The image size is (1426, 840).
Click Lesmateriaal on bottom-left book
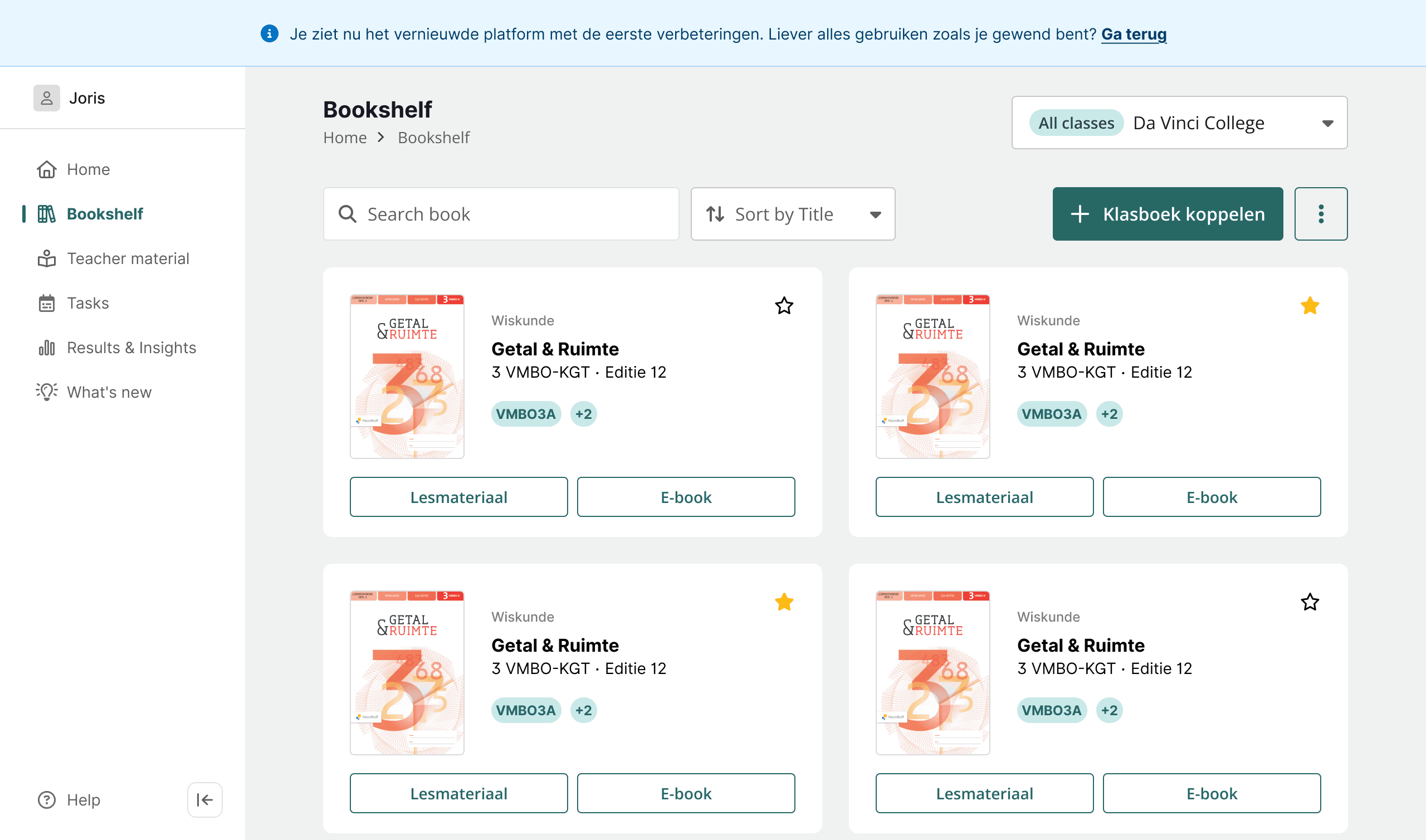click(x=458, y=793)
